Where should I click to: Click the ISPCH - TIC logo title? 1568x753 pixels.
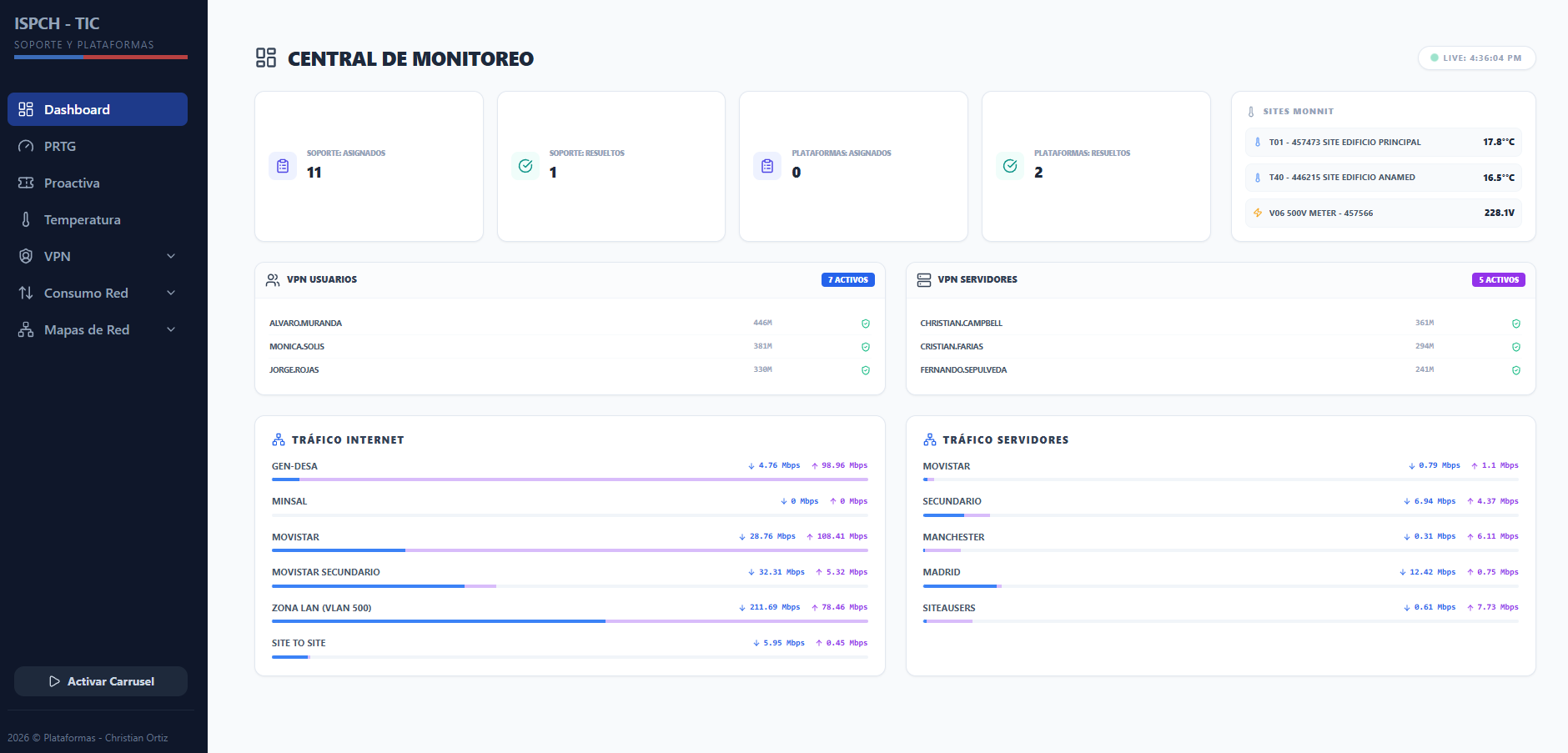[57, 23]
